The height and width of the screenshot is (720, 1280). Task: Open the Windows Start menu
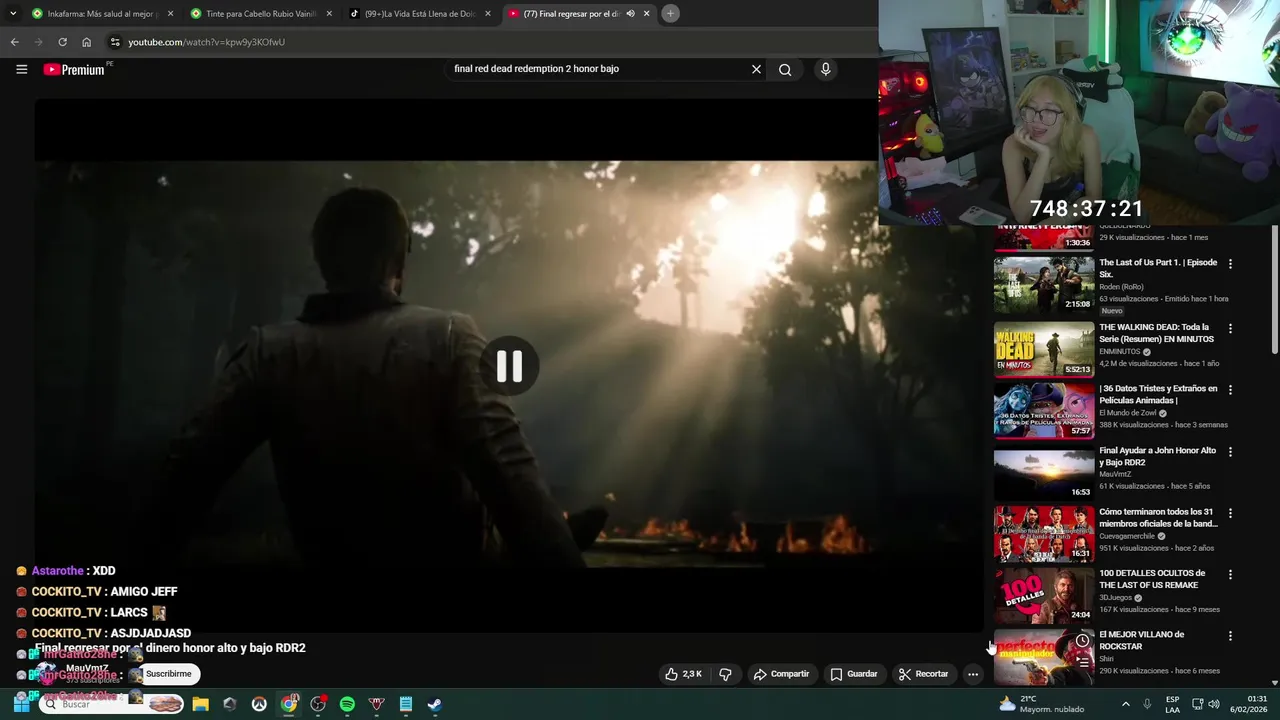click(x=21, y=704)
